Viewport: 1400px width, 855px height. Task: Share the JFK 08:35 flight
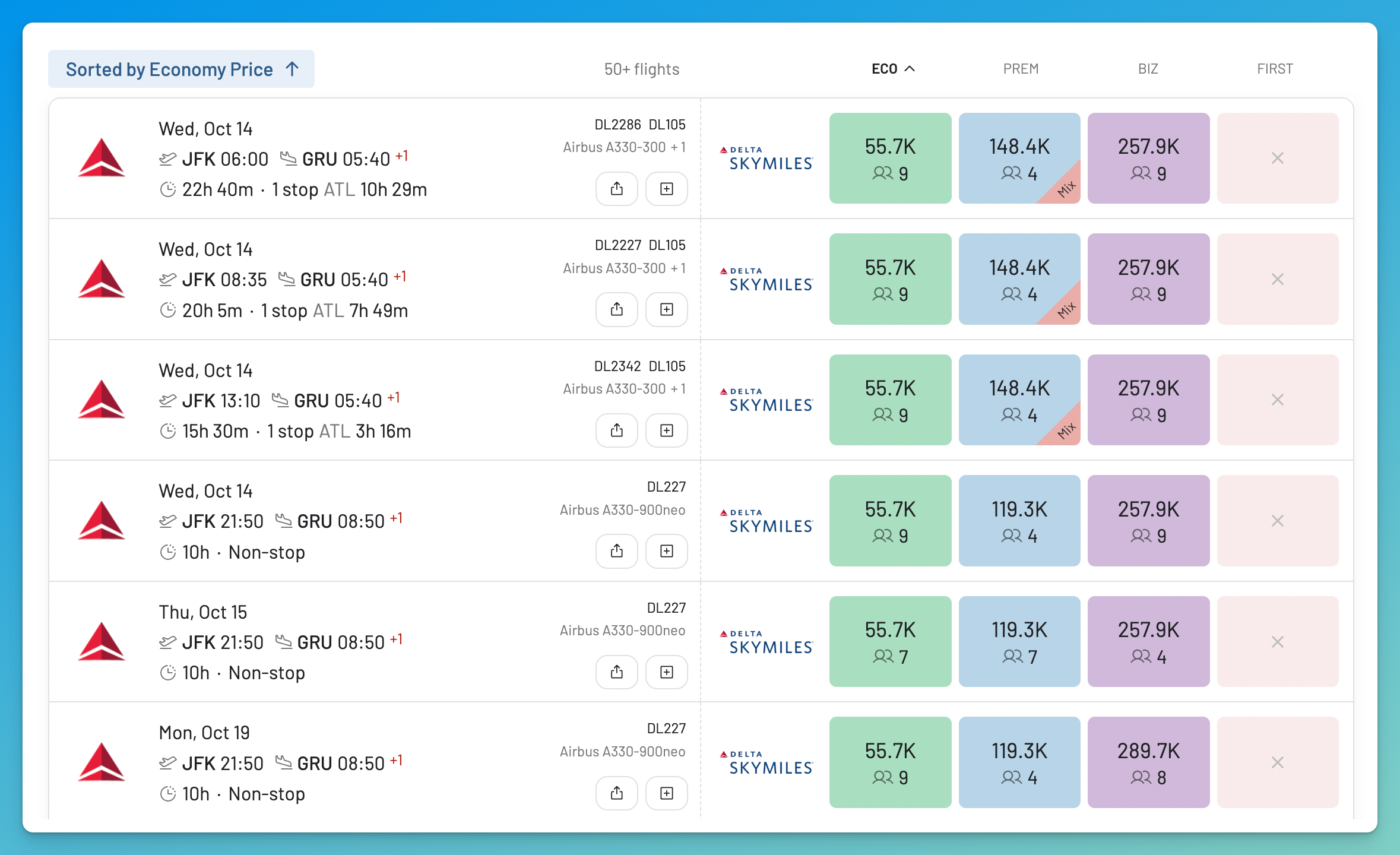617,309
